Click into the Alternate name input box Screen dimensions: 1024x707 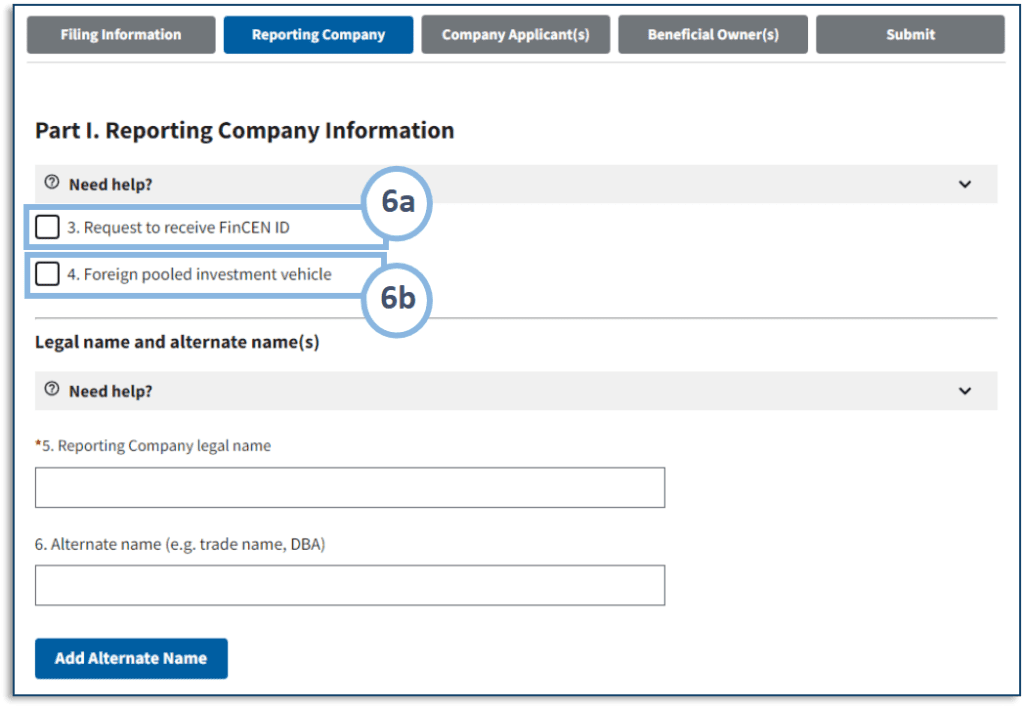[350, 585]
